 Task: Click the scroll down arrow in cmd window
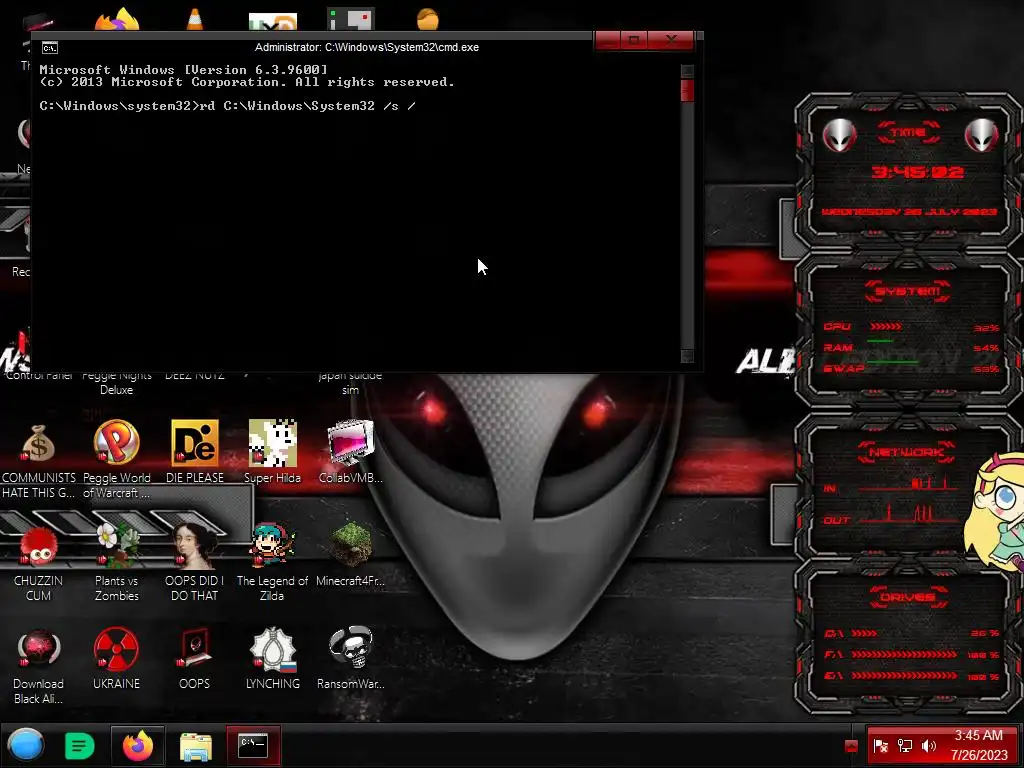(x=687, y=356)
